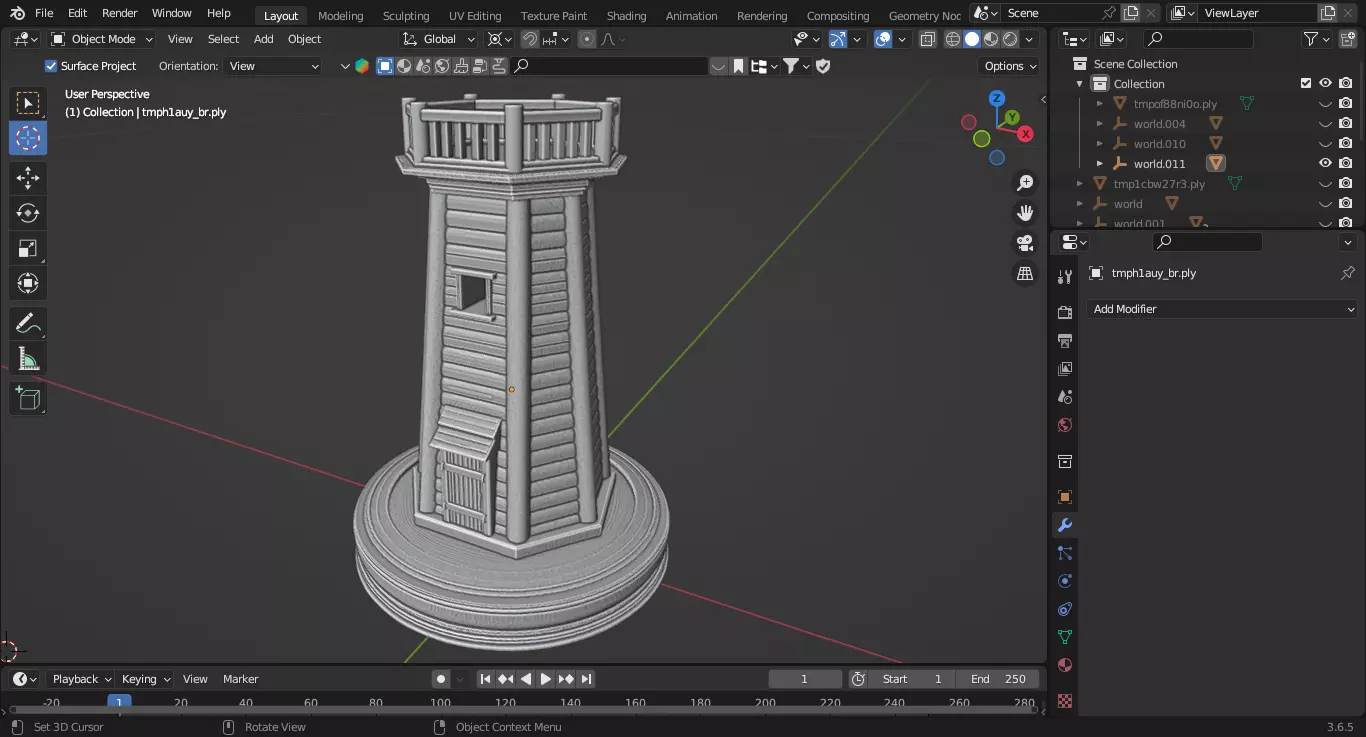Click the zoom view magnifier button
1366x737 pixels.
[x=1025, y=183]
